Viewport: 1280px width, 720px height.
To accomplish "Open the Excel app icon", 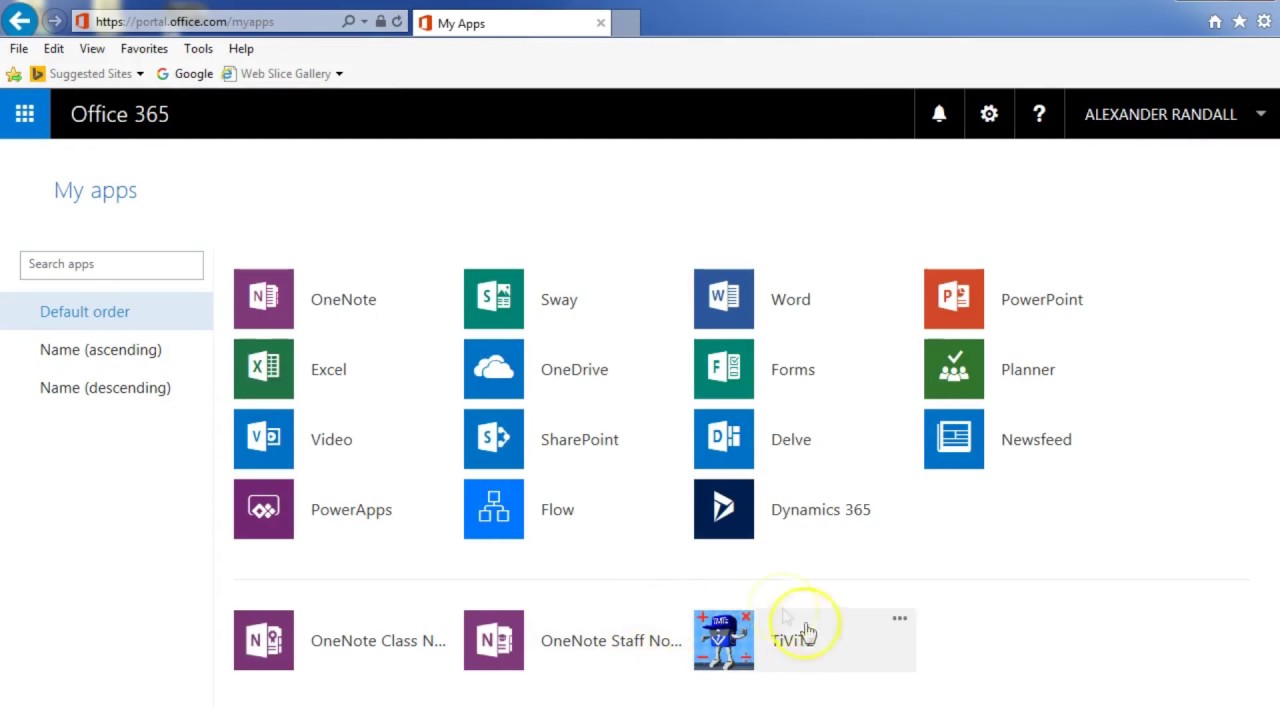I will [264, 369].
